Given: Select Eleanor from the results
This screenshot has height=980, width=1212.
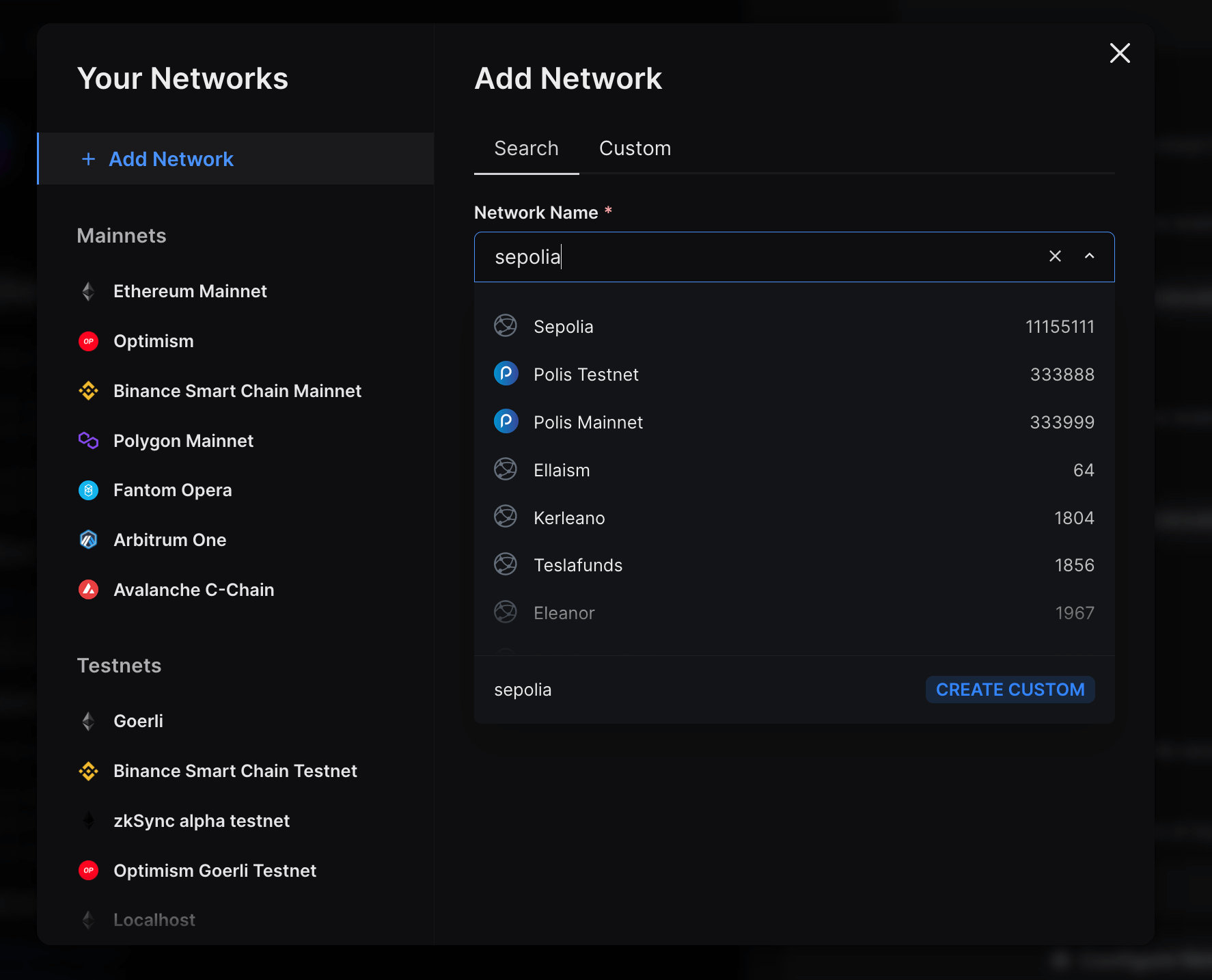Looking at the screenshot, I should click(x=794, y=613).
